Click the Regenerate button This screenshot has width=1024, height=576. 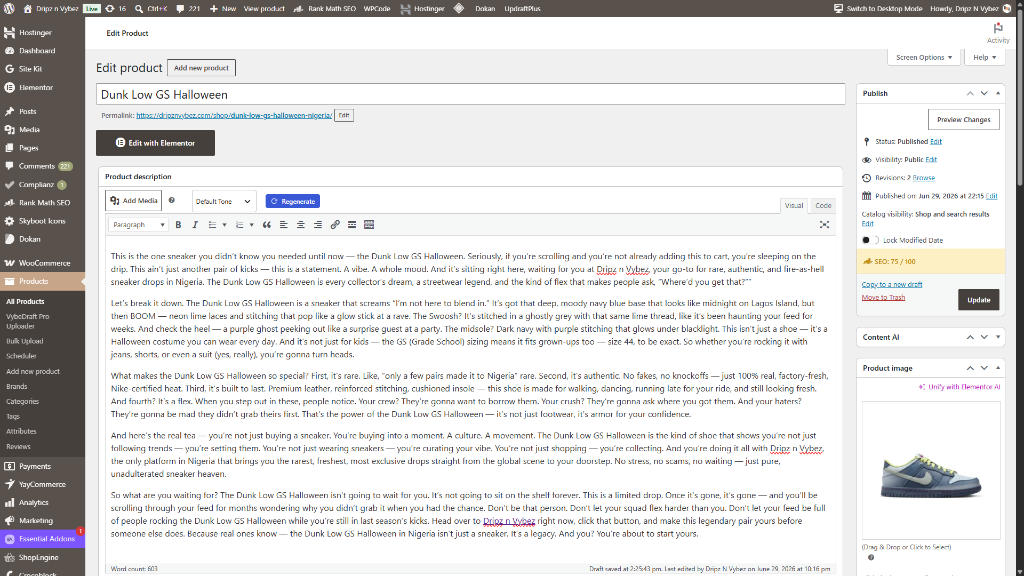pyautogui.click(x=293, y=201)
